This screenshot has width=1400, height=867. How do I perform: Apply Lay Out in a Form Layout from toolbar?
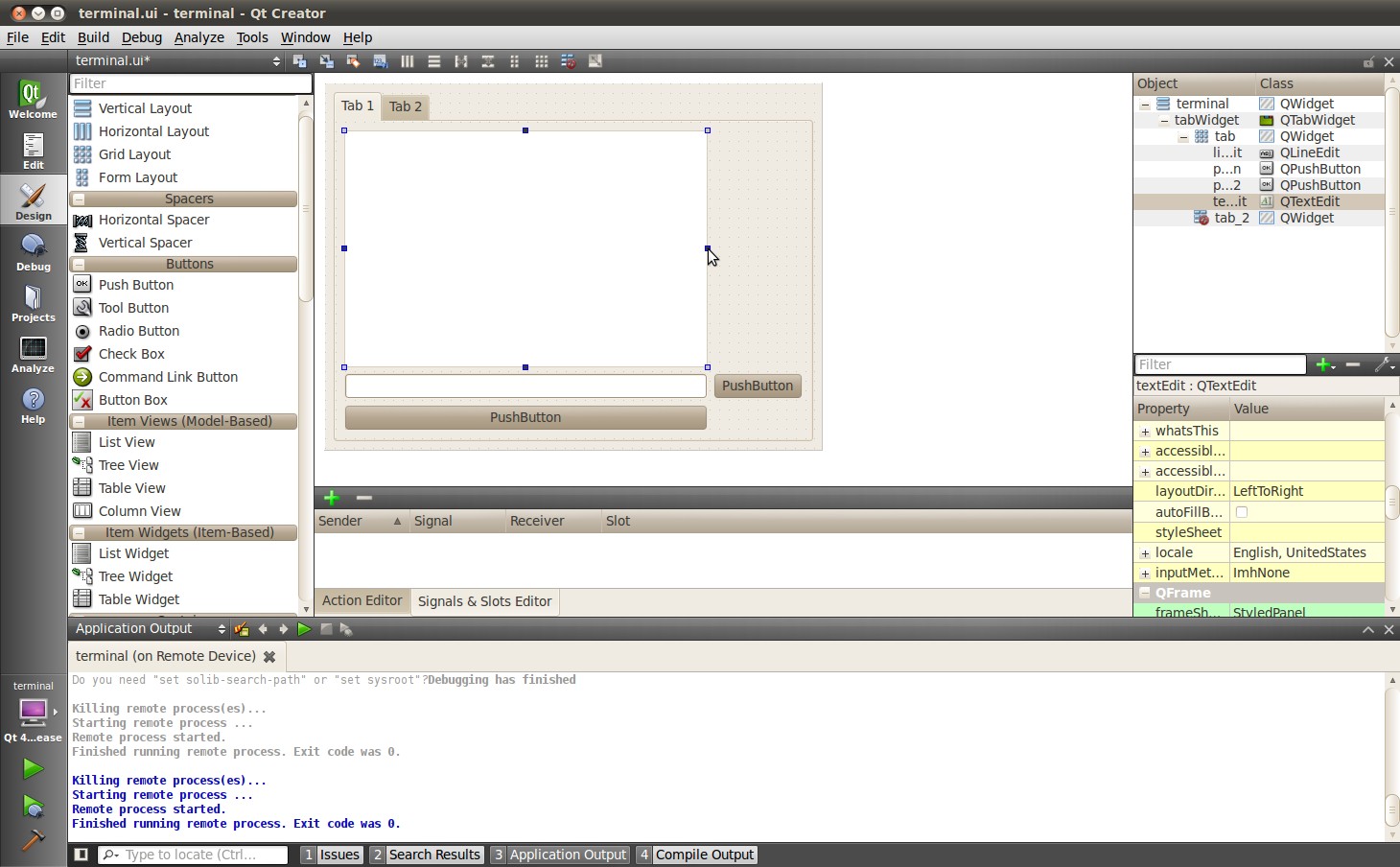coord(515,60)
